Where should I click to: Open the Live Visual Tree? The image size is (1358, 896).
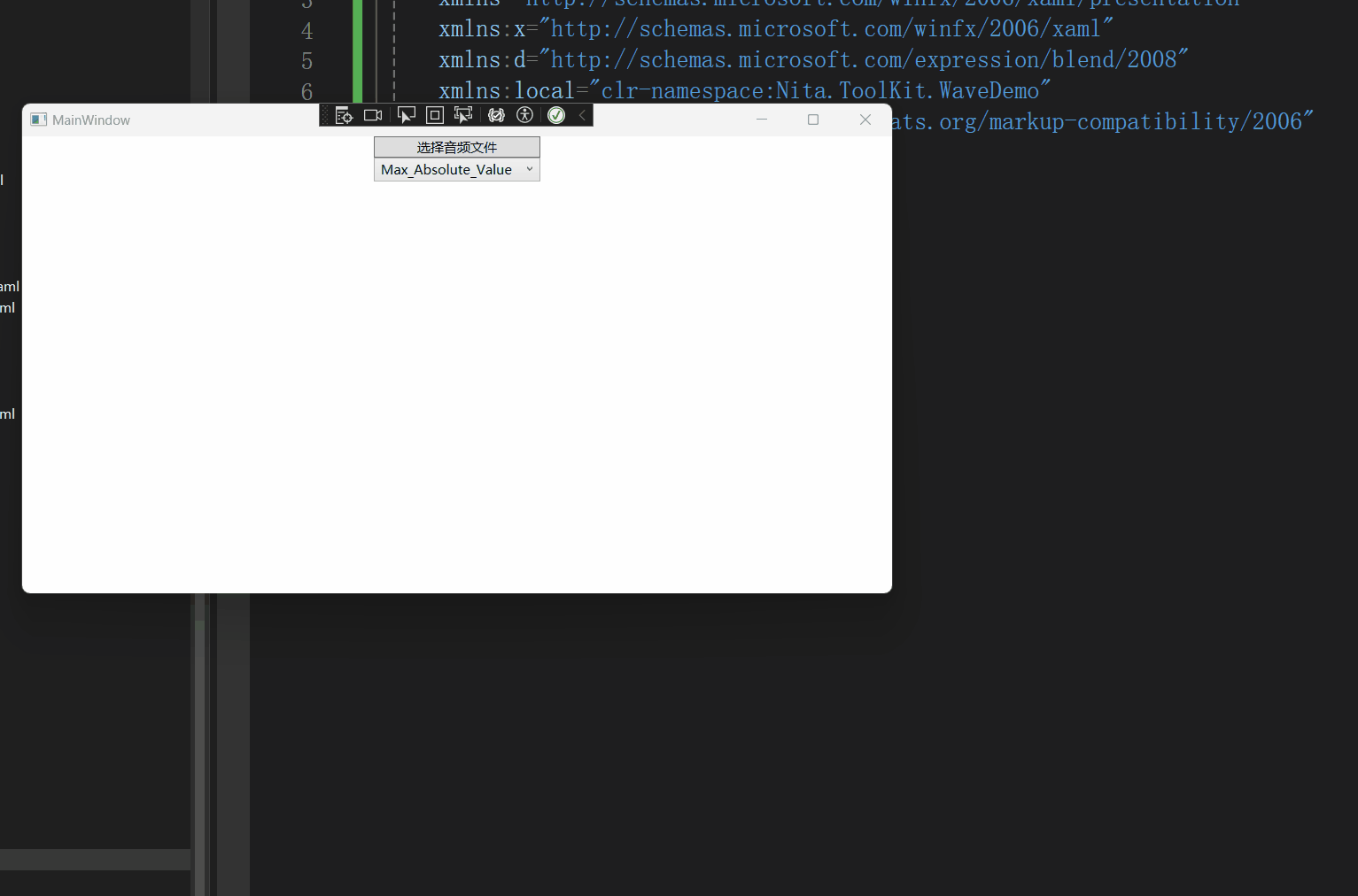coord(344,114)
